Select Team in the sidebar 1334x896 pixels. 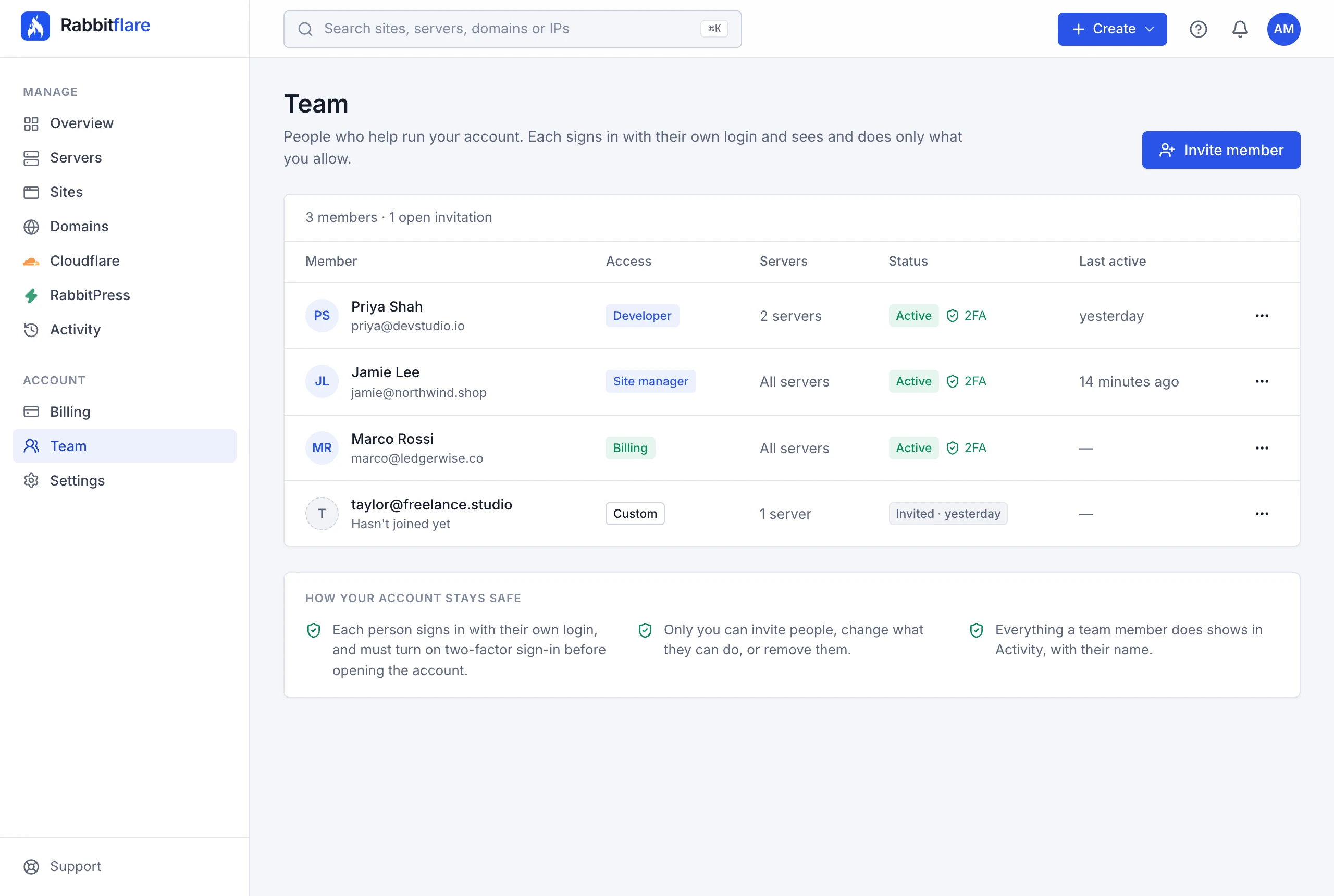[124, 446]
